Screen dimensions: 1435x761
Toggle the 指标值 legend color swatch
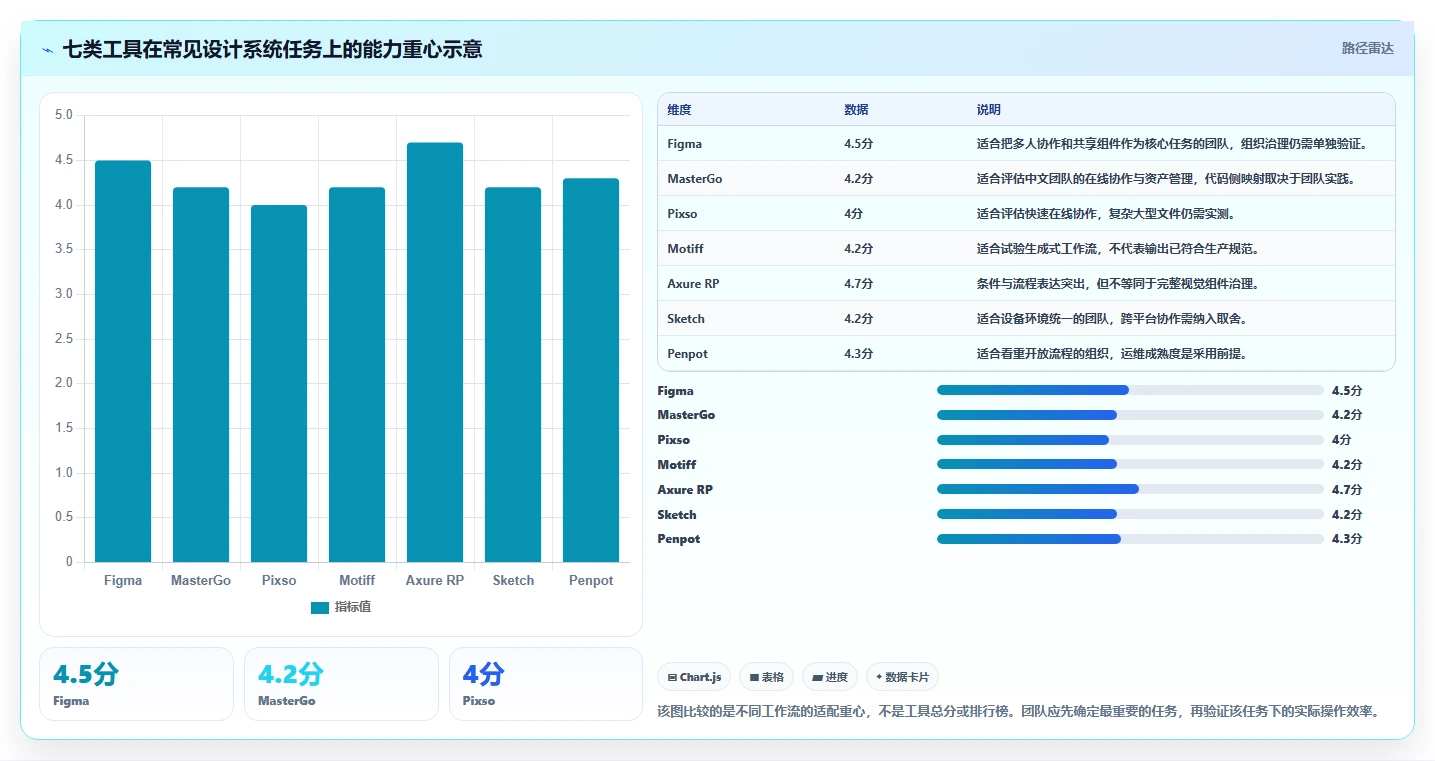pos(320,608)
